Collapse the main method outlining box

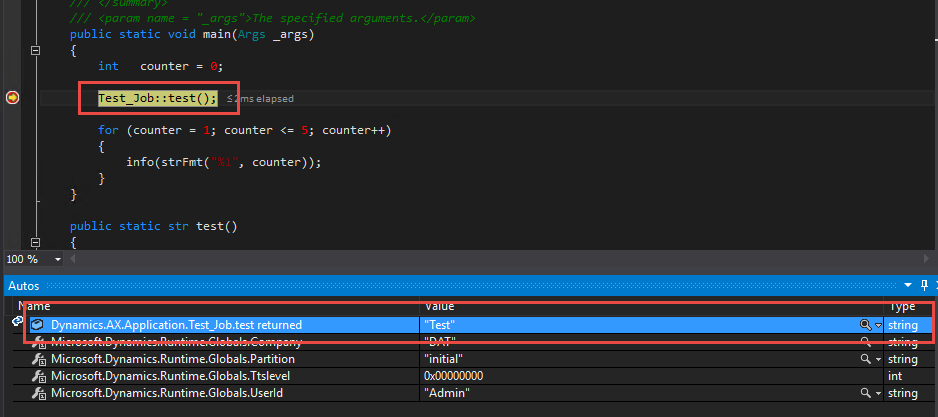[x=37, y=50]
